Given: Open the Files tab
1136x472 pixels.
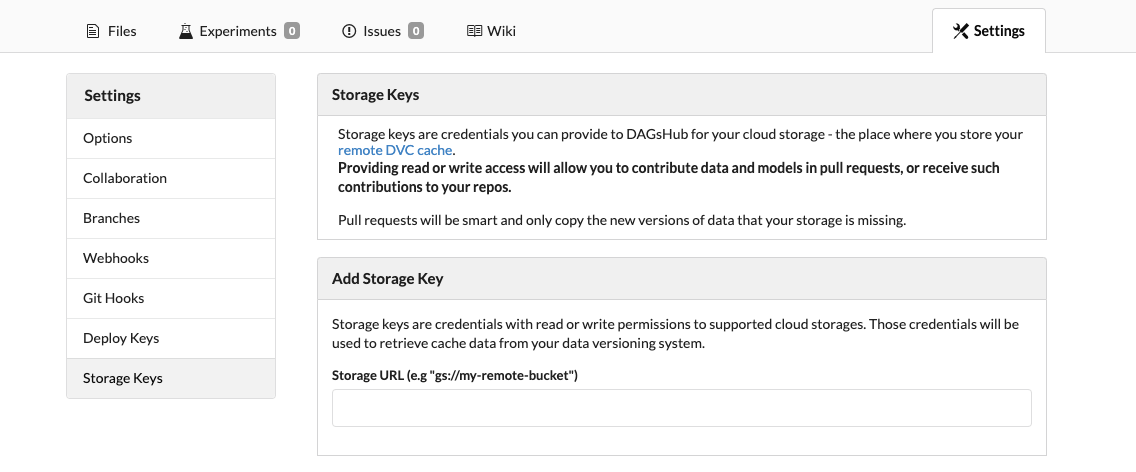Looking at the screenshot, I should [121, 31].
